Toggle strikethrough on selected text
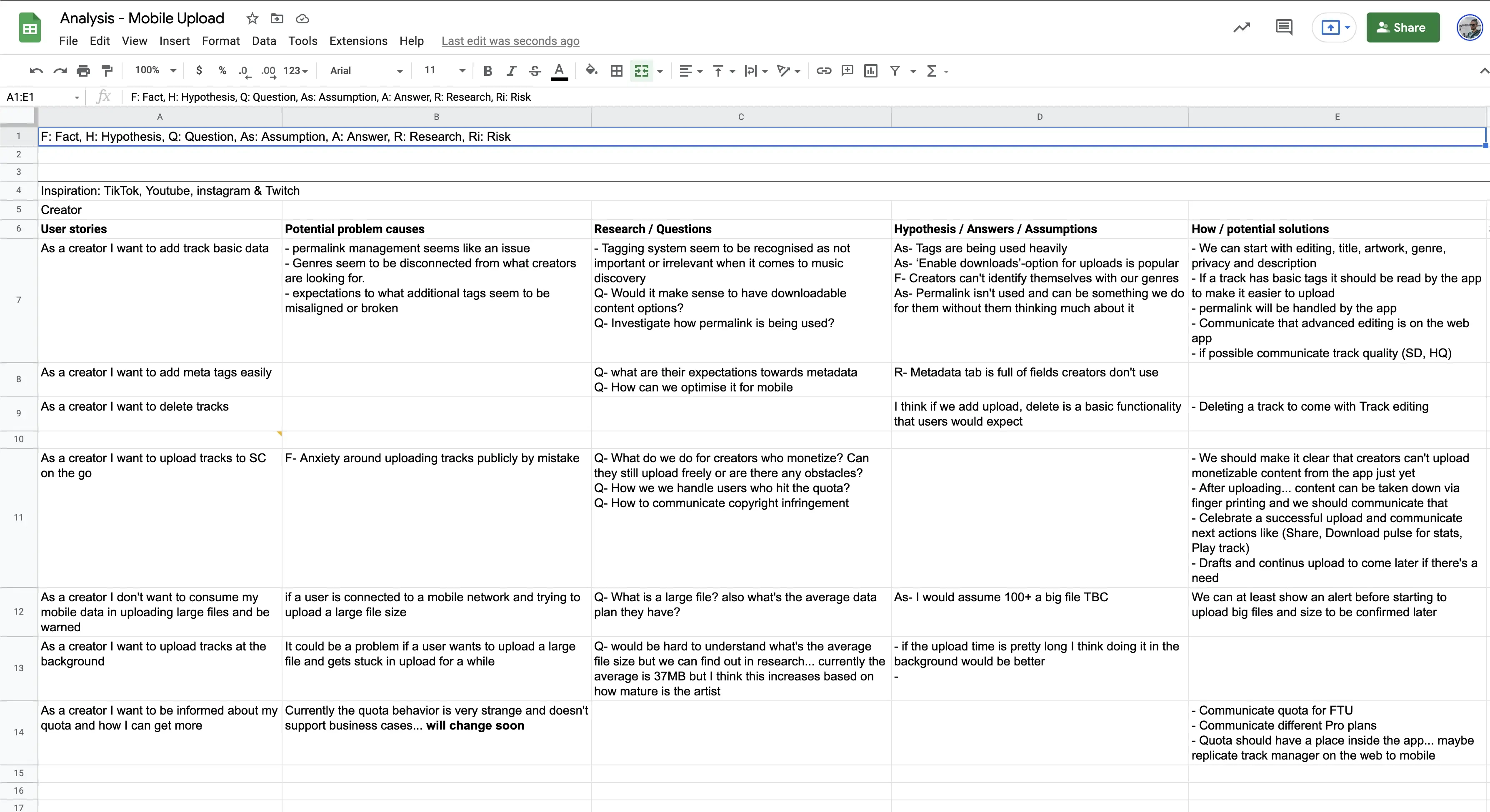Screen dimensions: 1490x812 534,70
